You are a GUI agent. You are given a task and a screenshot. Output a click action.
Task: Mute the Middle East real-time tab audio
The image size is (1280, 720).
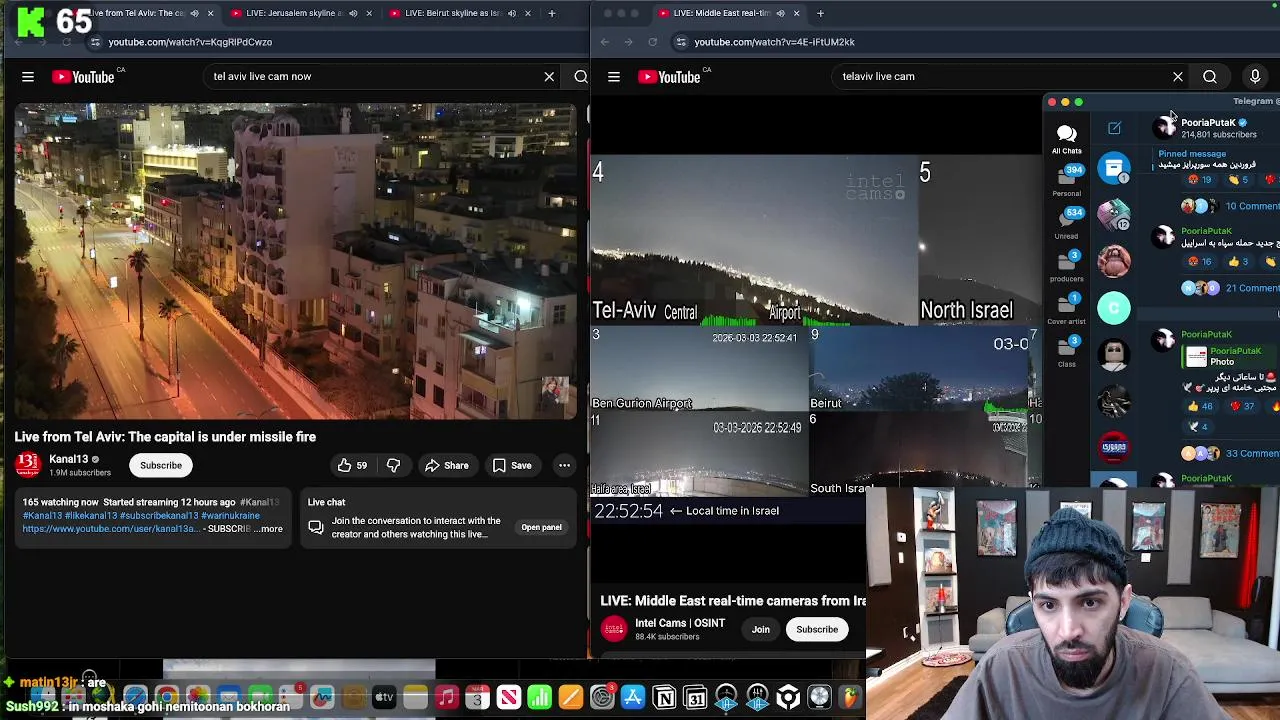pos(780,13)
